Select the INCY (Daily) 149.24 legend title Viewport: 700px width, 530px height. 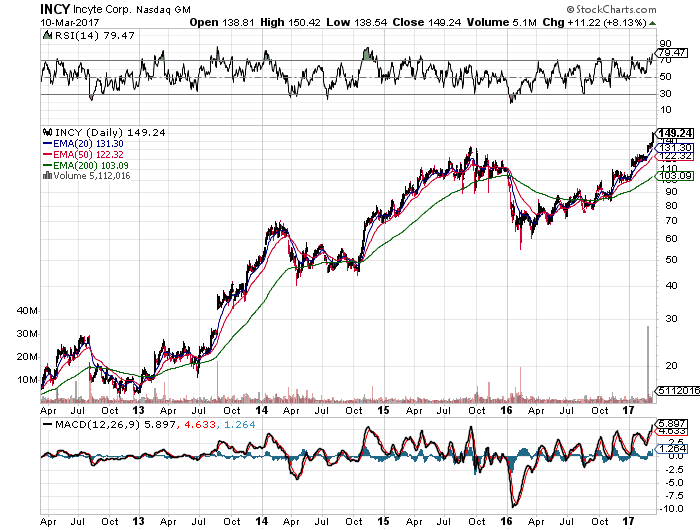(110, 133)
